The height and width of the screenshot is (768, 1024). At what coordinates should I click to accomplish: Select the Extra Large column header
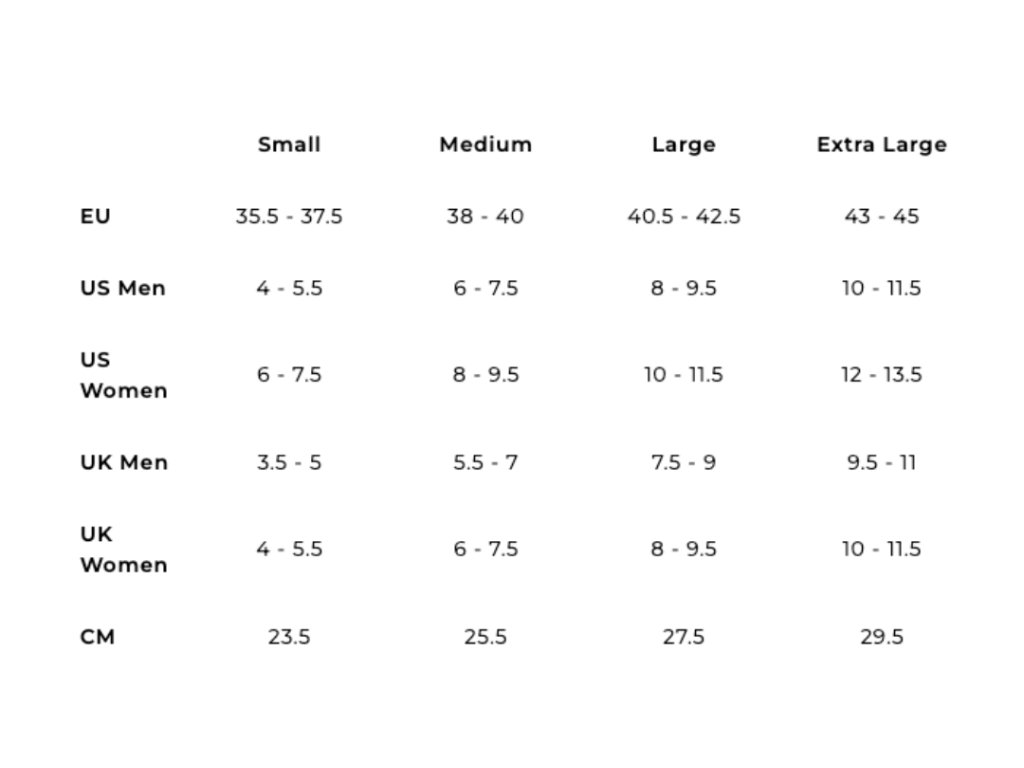click(x=881, y=144)
